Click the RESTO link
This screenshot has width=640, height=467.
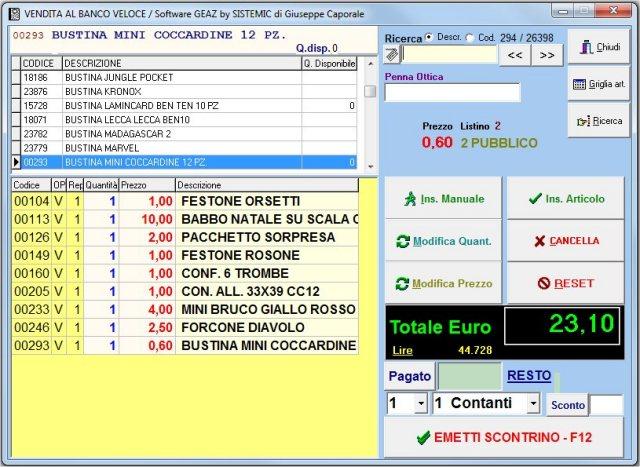click(529, 376)
